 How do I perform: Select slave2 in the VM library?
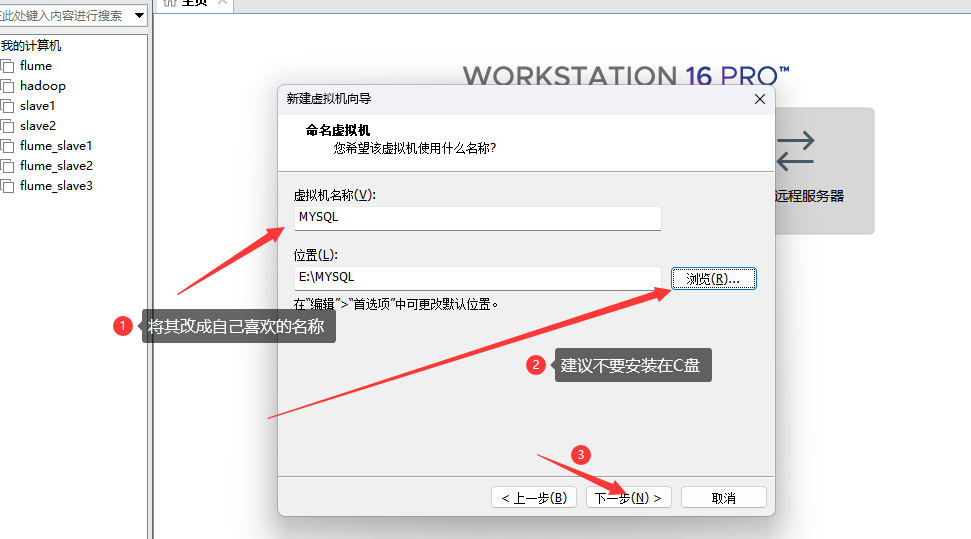point(38,126)
